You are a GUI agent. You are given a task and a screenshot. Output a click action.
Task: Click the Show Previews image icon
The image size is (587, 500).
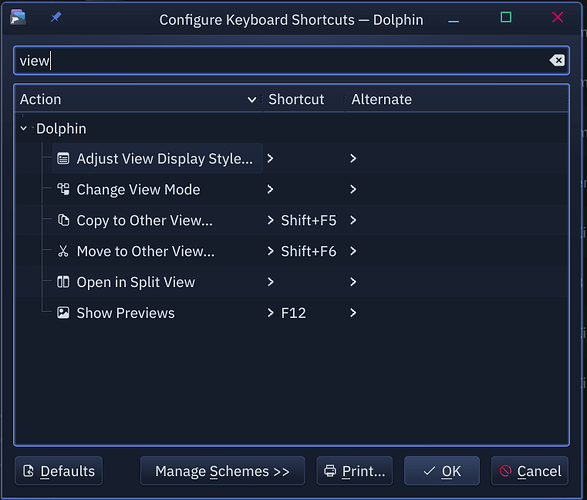[x=63, y=312]
